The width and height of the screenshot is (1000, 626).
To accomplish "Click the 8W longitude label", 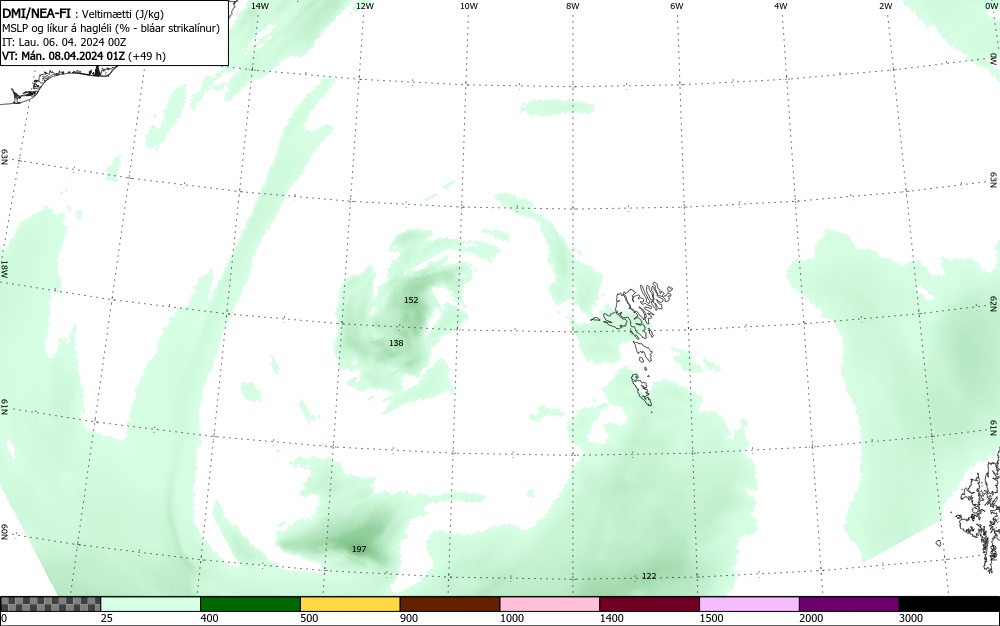I will coord(572,6).
